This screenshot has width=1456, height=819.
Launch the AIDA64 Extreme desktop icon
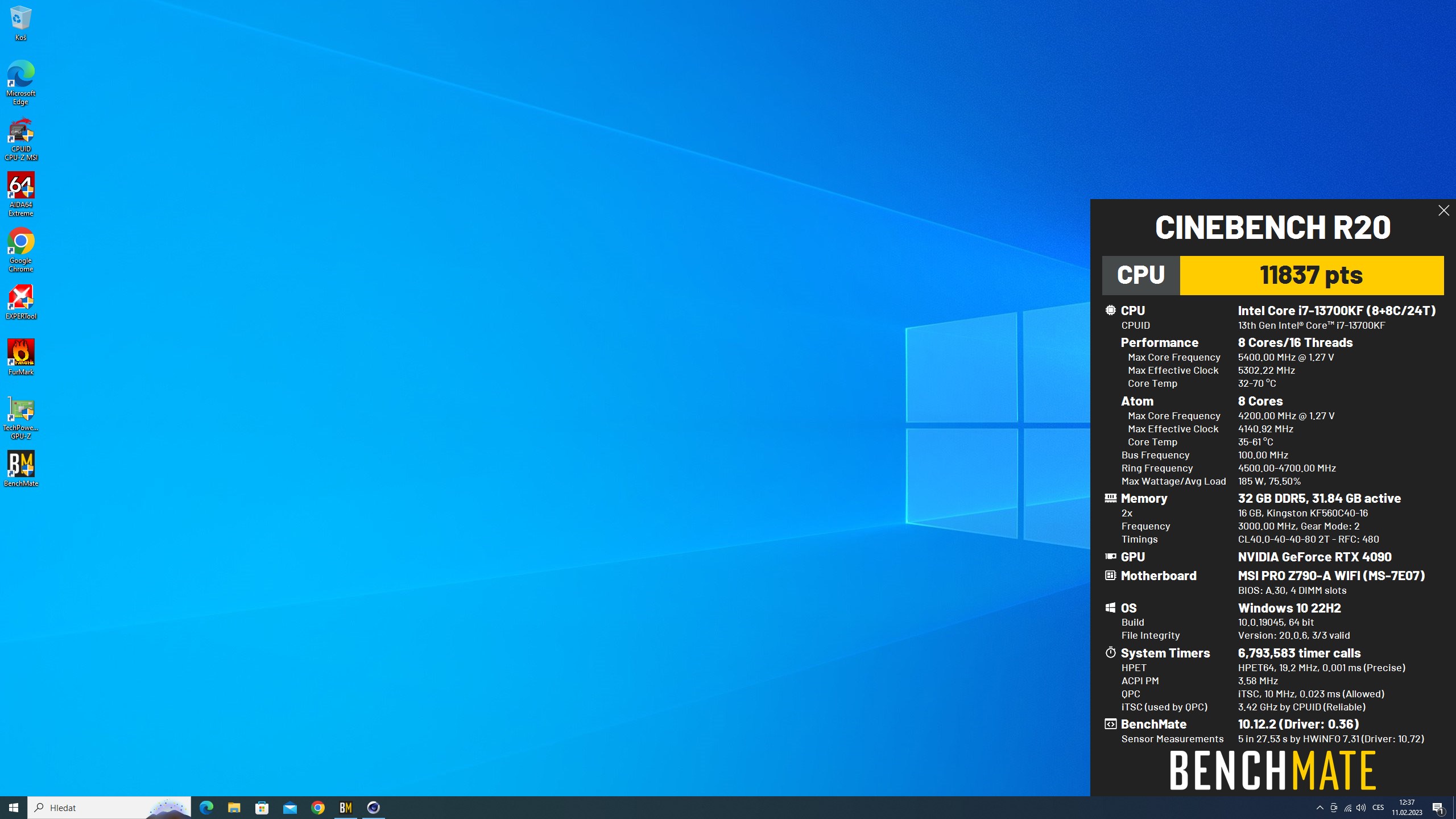[20, 194]
